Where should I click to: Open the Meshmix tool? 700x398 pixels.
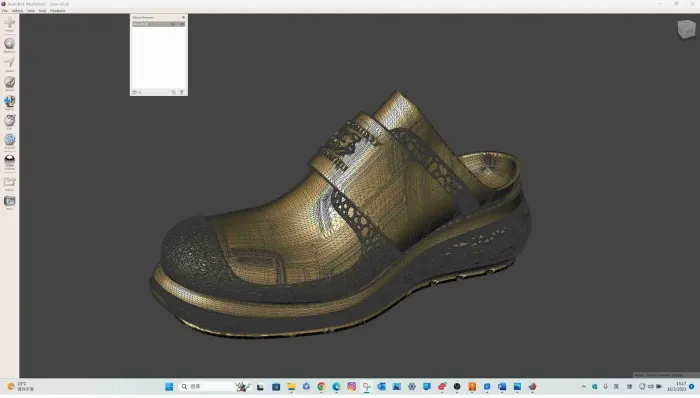[x=9, y=43]
